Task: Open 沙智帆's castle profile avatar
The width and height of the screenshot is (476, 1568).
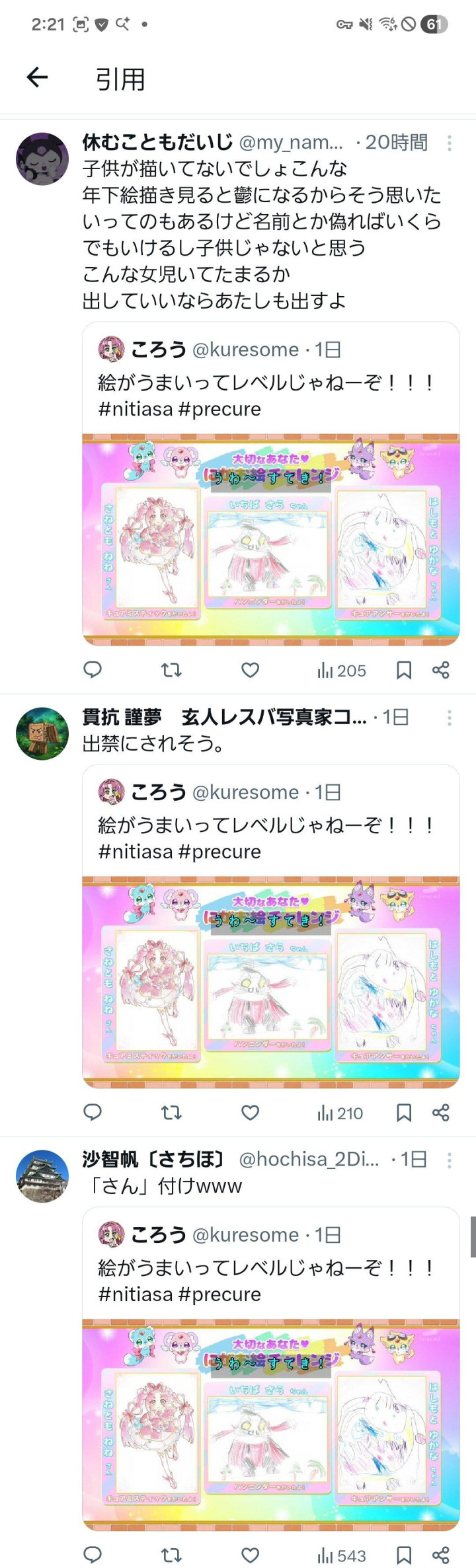Action: click(42, 1176)
